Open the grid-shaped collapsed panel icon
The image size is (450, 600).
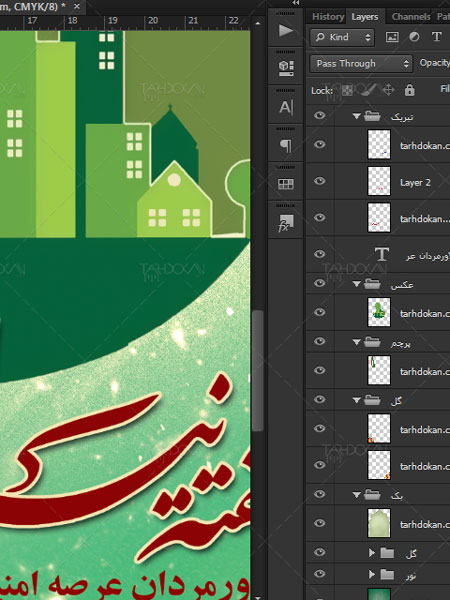point(285,184)
